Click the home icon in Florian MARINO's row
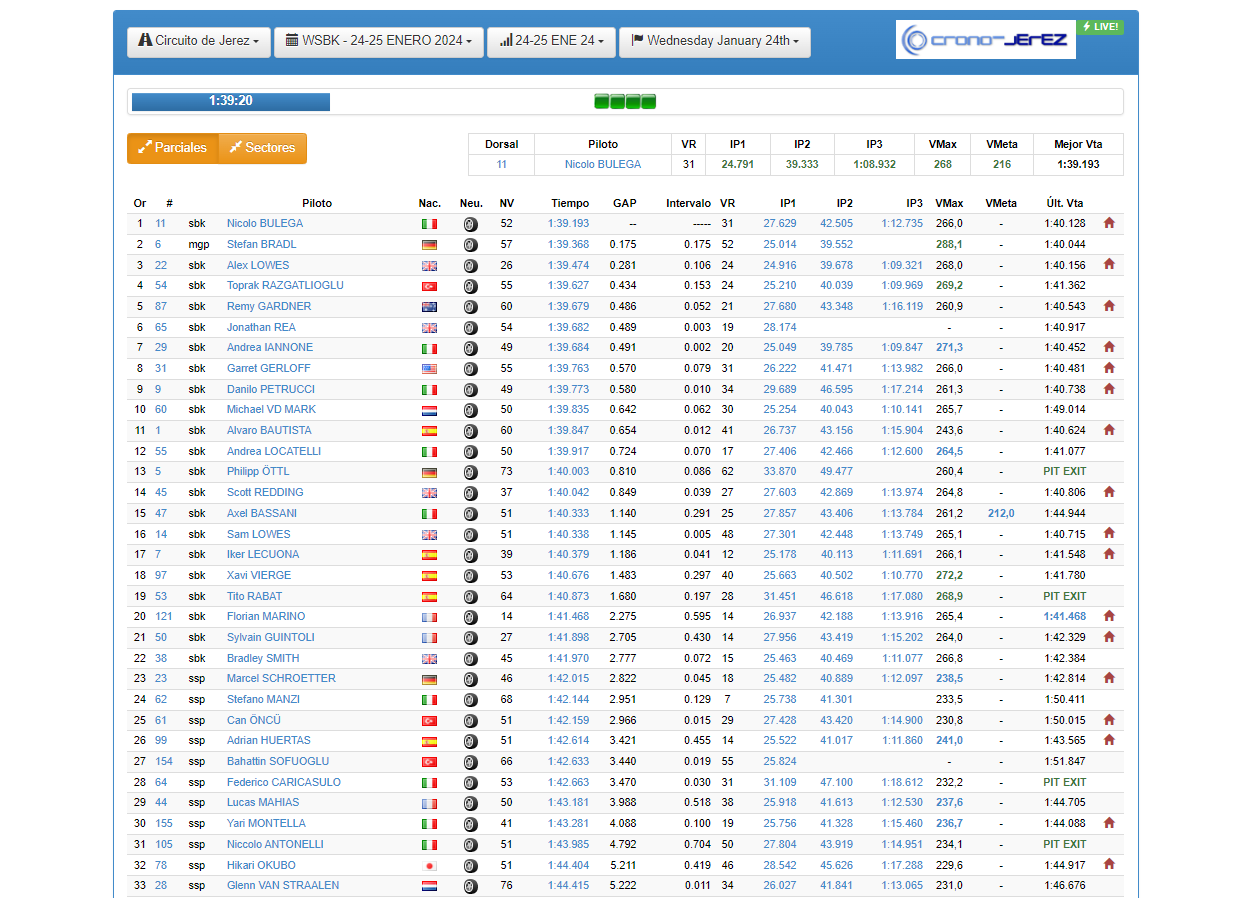1241x898 pixels. 1108,616
